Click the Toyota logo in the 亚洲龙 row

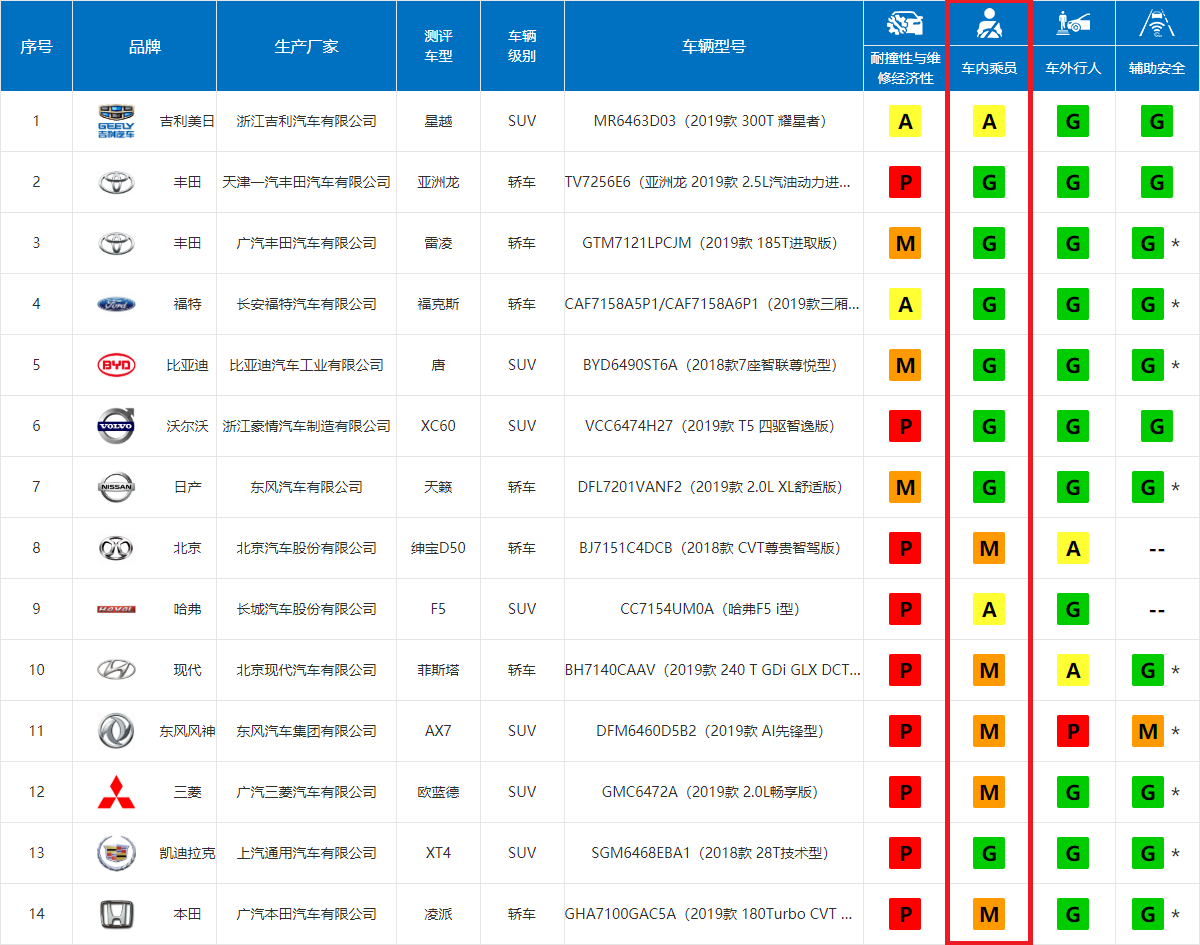tap(116, 182)
